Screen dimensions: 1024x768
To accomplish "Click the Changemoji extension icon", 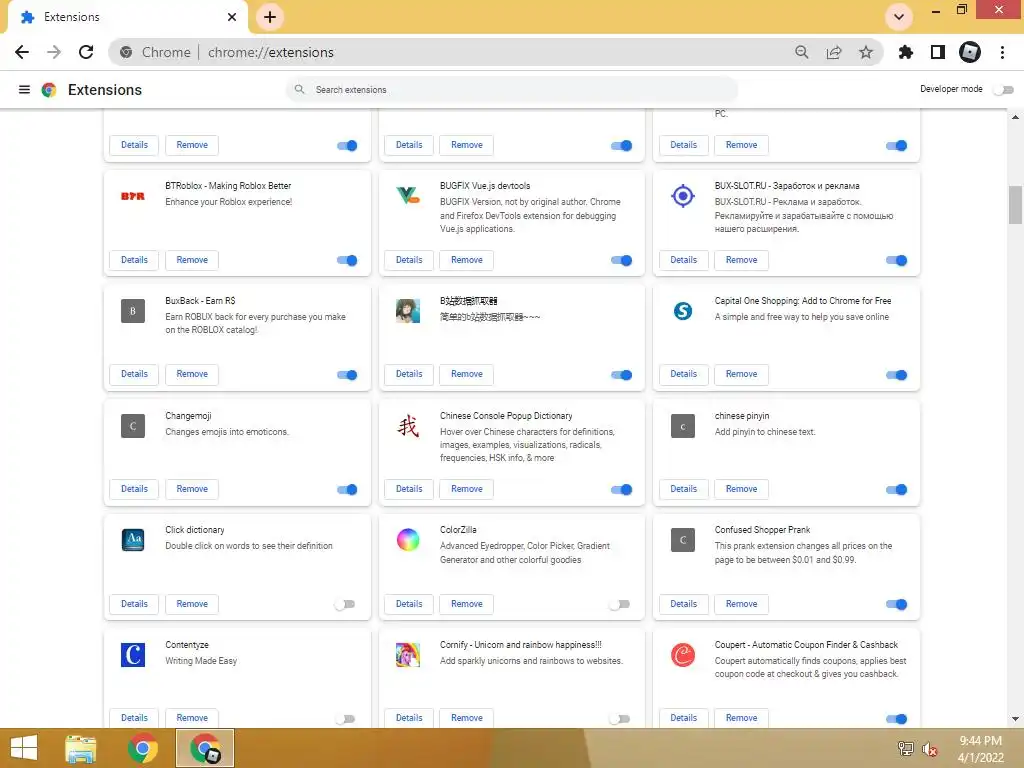I will (x=133, y=426).
